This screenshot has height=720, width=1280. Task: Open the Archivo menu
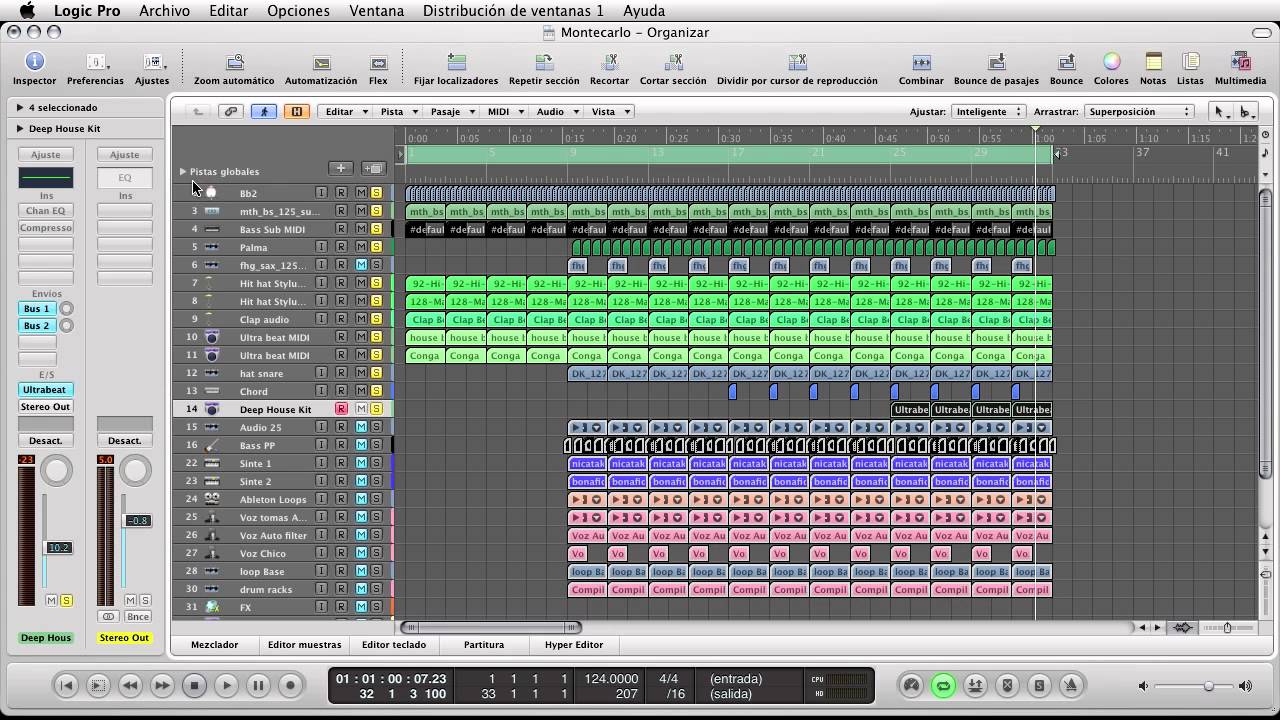(x=164, y=11)
